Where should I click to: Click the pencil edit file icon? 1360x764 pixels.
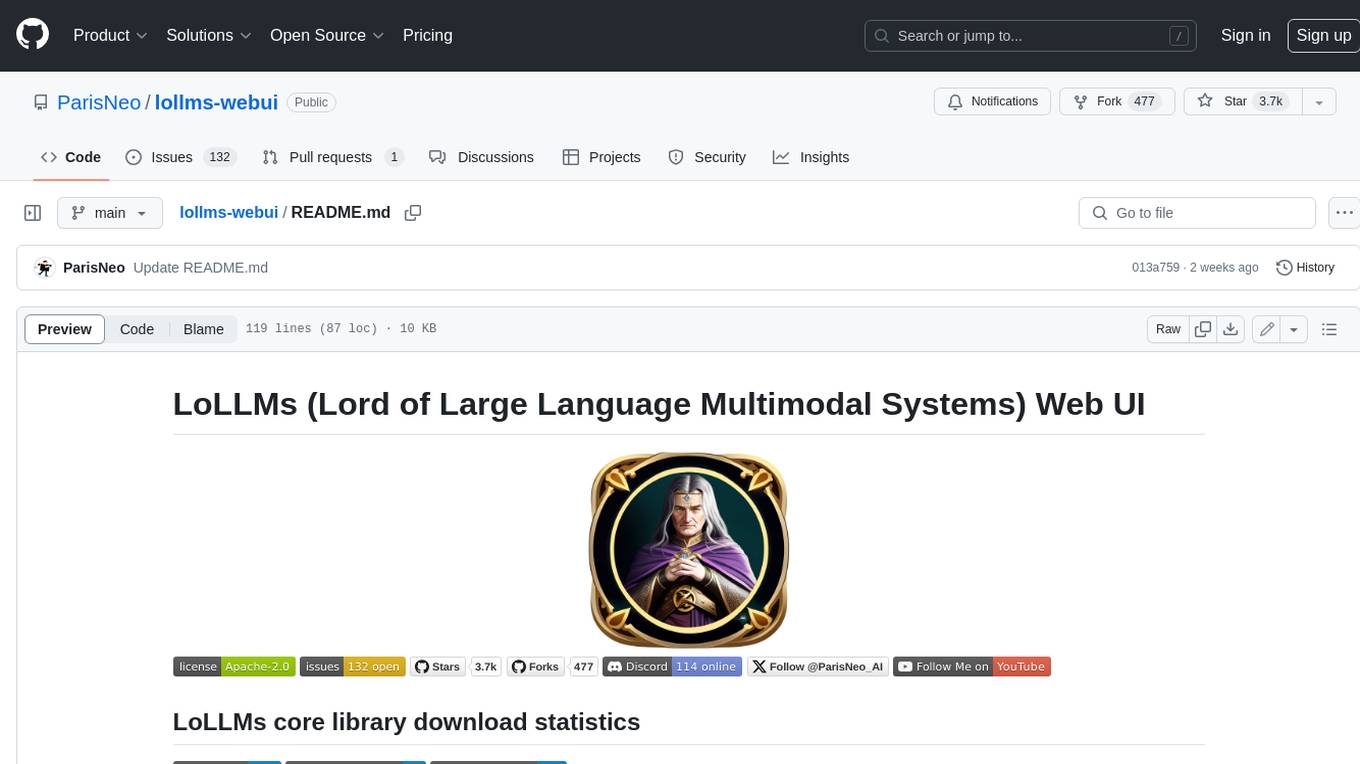[x=1267, y=329]
